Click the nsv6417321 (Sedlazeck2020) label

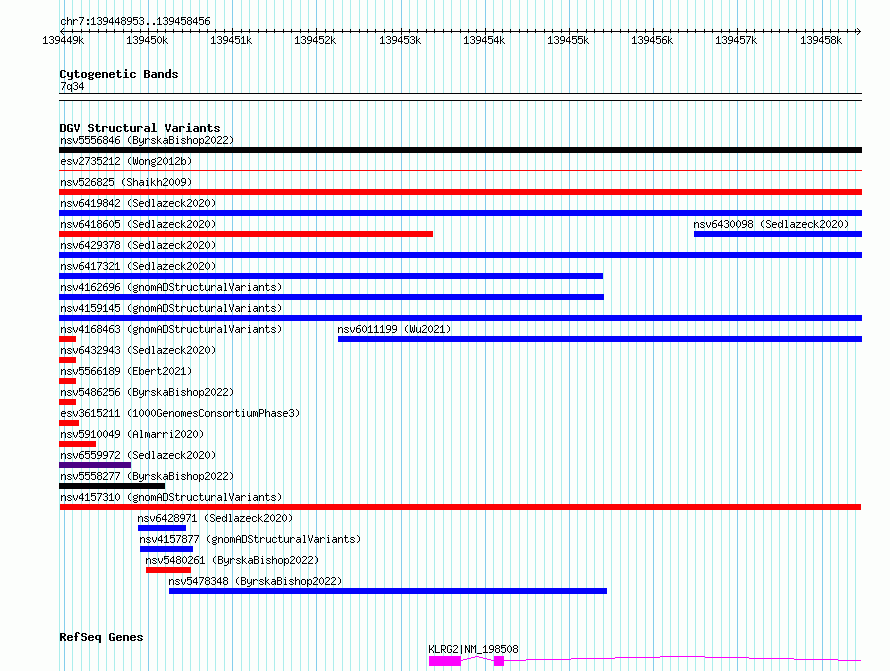tap(138, 266)
